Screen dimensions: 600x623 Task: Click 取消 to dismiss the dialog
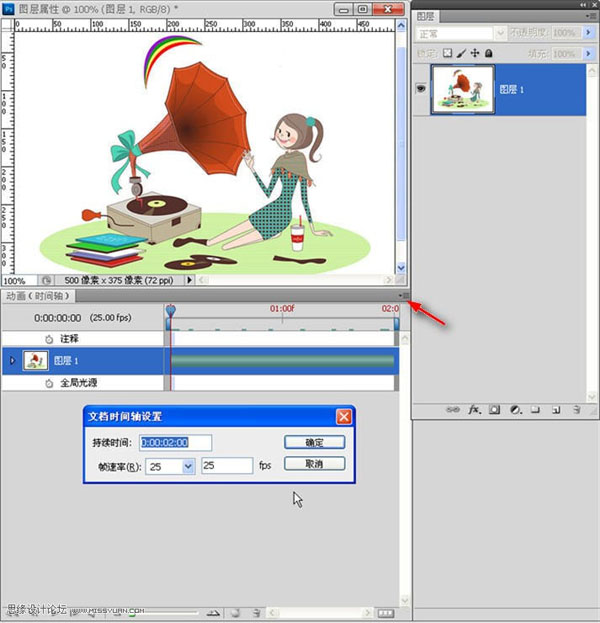[314, 464]
